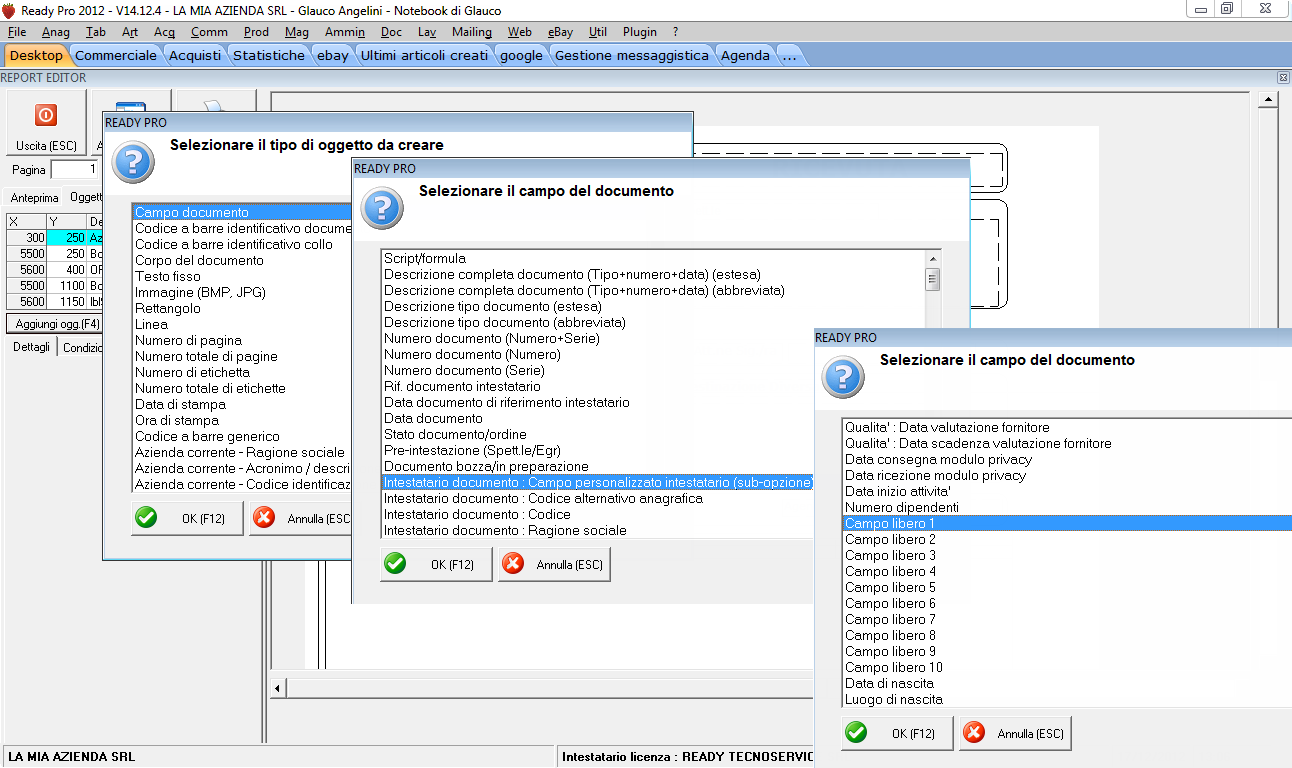The height and width of the screenshot is (768, 1292).
Task: Open the Util menu
Action: pyautogui.click(x=598, y=32)
